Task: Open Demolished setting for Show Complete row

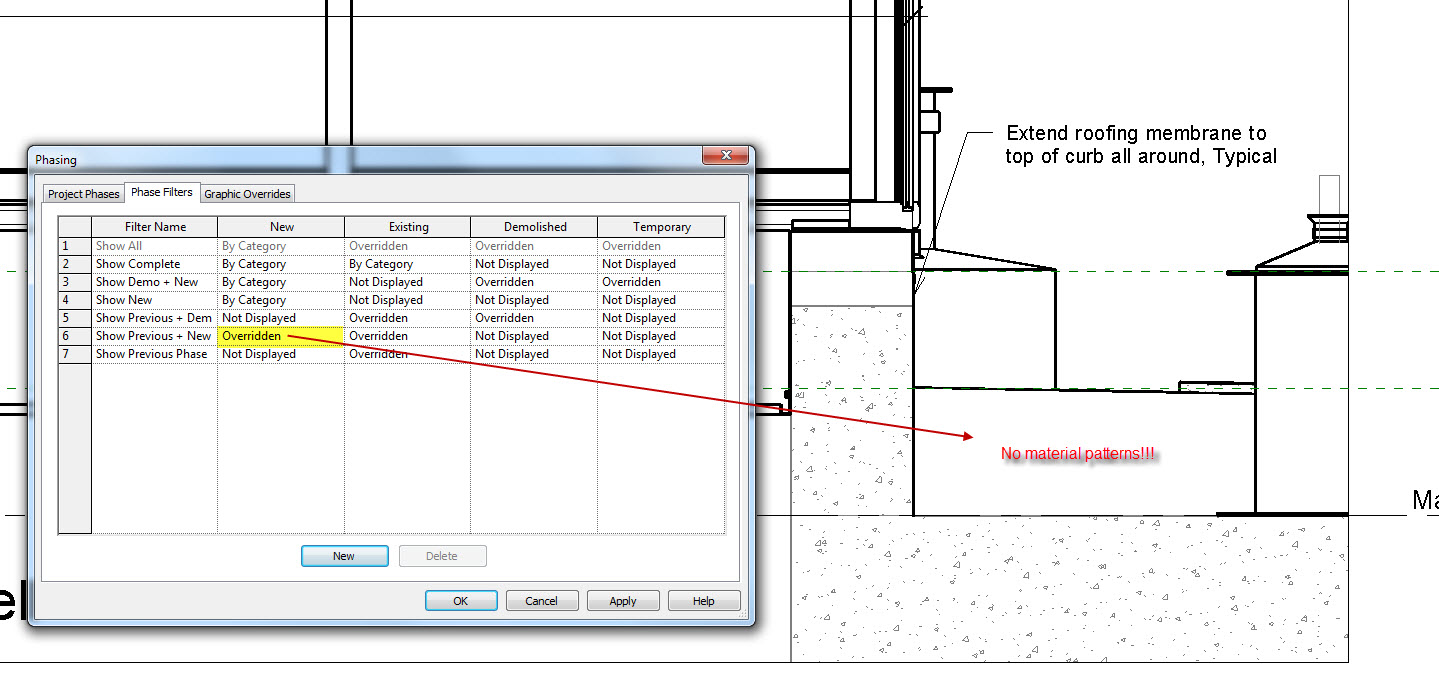Action: pyautogui.click(x=534, y=264)
